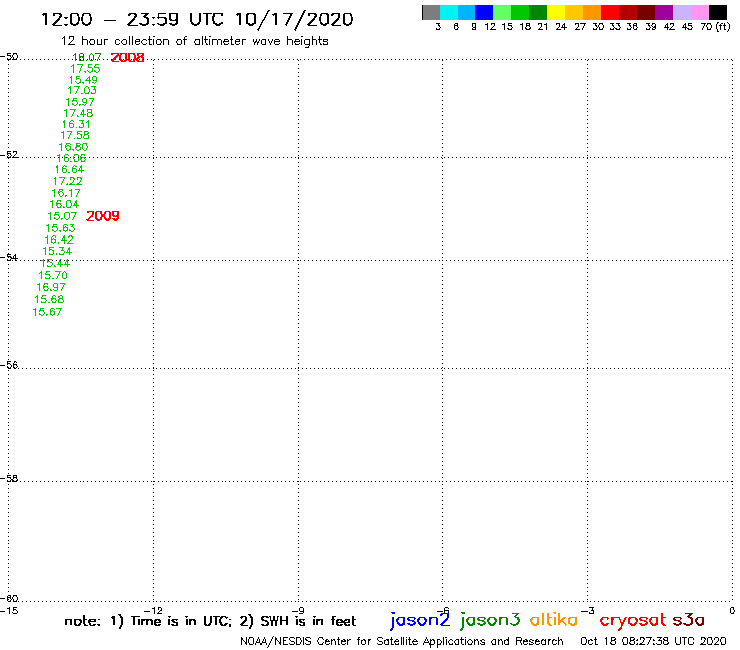
Task: Click the 15.97 wave height value
Action: [x=80, y=102]
